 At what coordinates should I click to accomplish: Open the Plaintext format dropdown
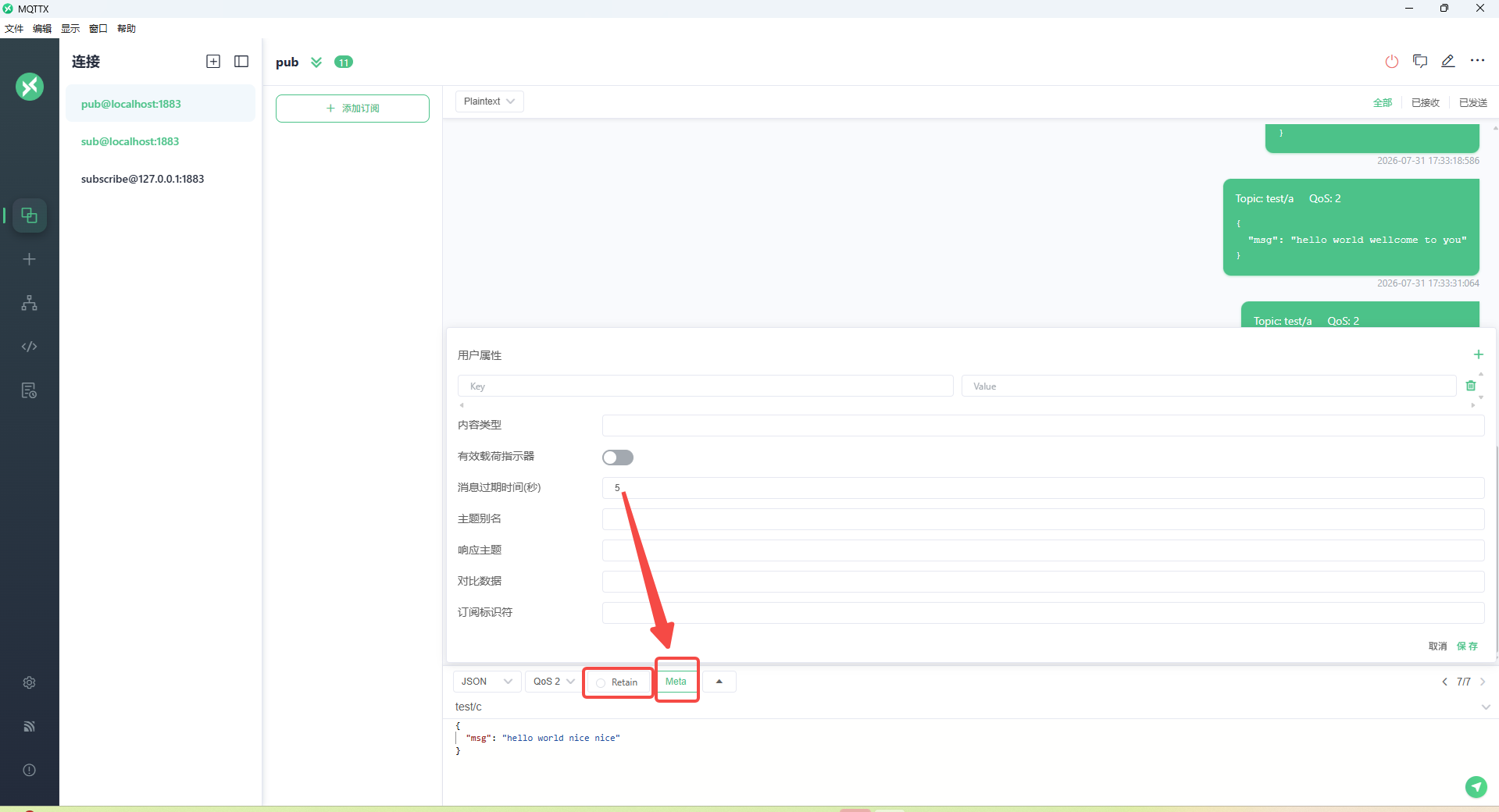click(490, 101)
